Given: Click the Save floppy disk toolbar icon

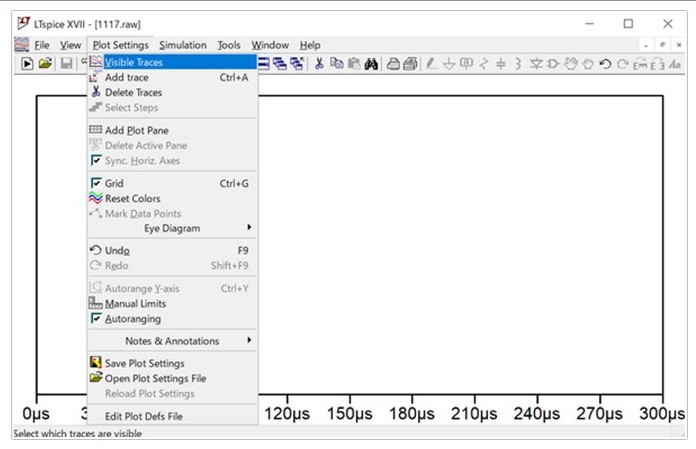Looking at the screenshot, I should (x=66, y=63).
